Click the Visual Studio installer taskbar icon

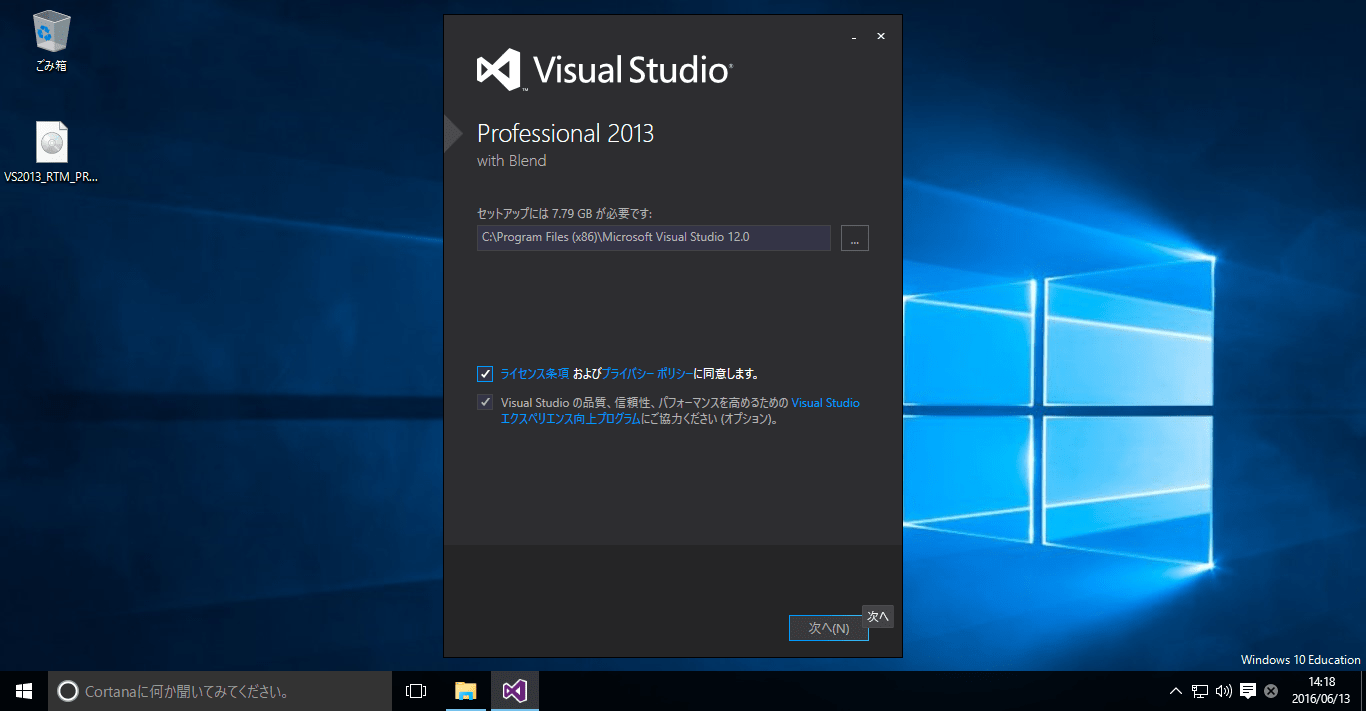(514, 690)
